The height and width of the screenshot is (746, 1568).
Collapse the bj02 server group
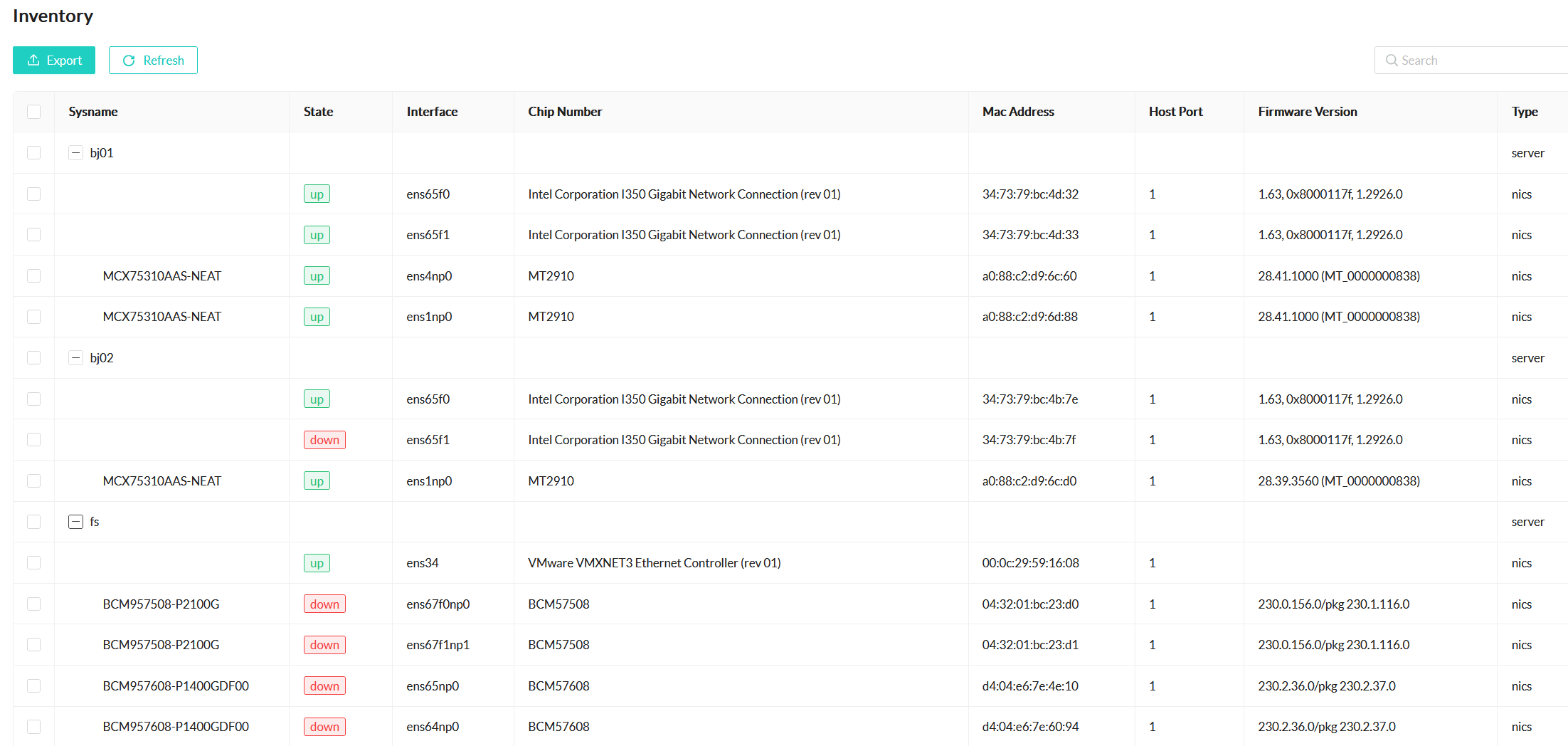click(x=75, y=358)
